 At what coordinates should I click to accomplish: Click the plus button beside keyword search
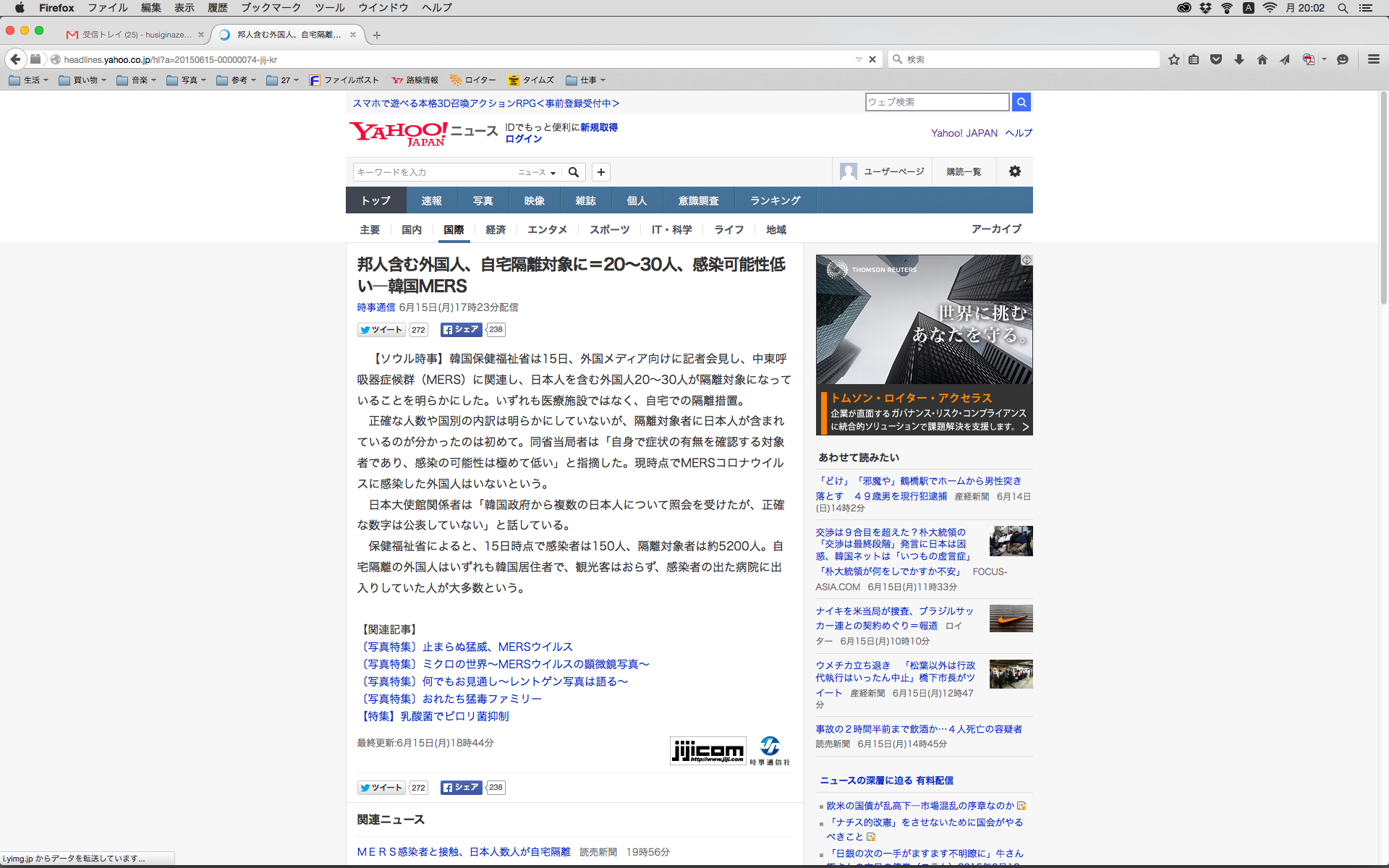pos(600,172)
